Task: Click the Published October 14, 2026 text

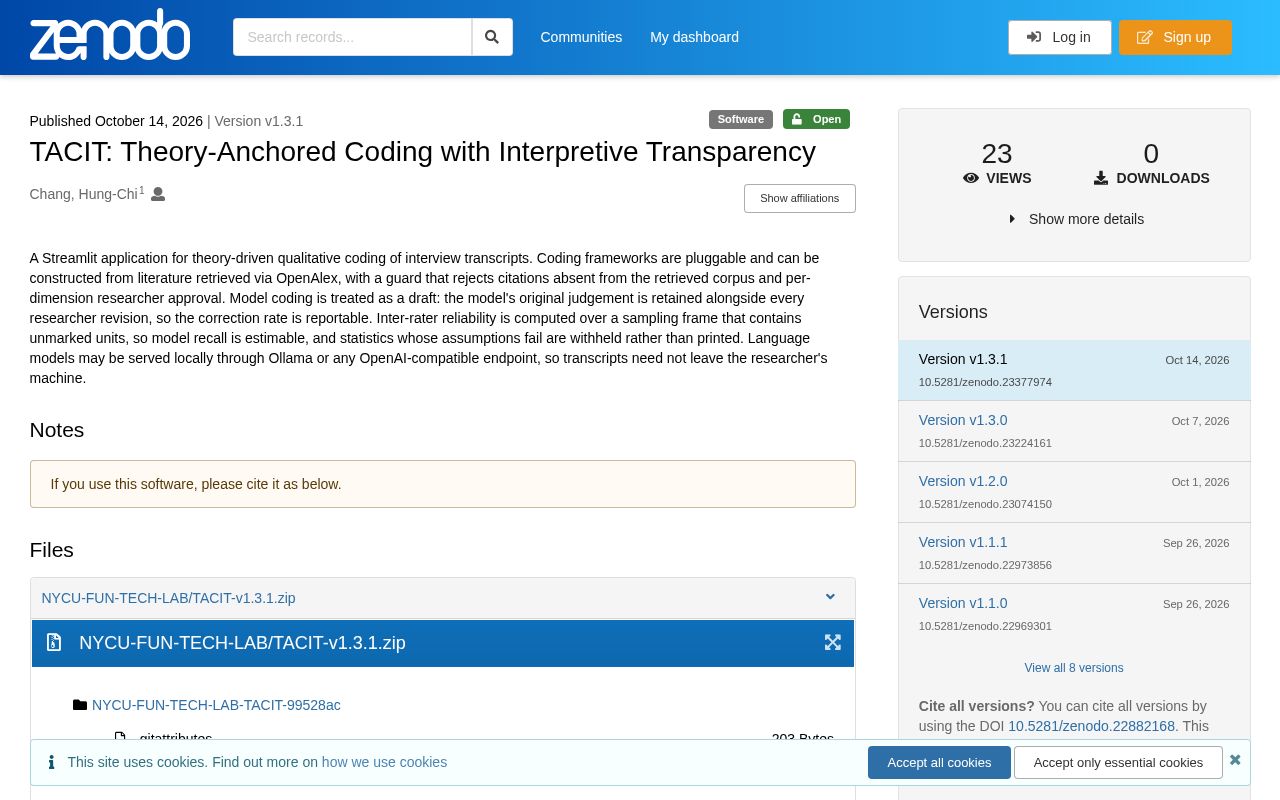Action: pos(116,121)
